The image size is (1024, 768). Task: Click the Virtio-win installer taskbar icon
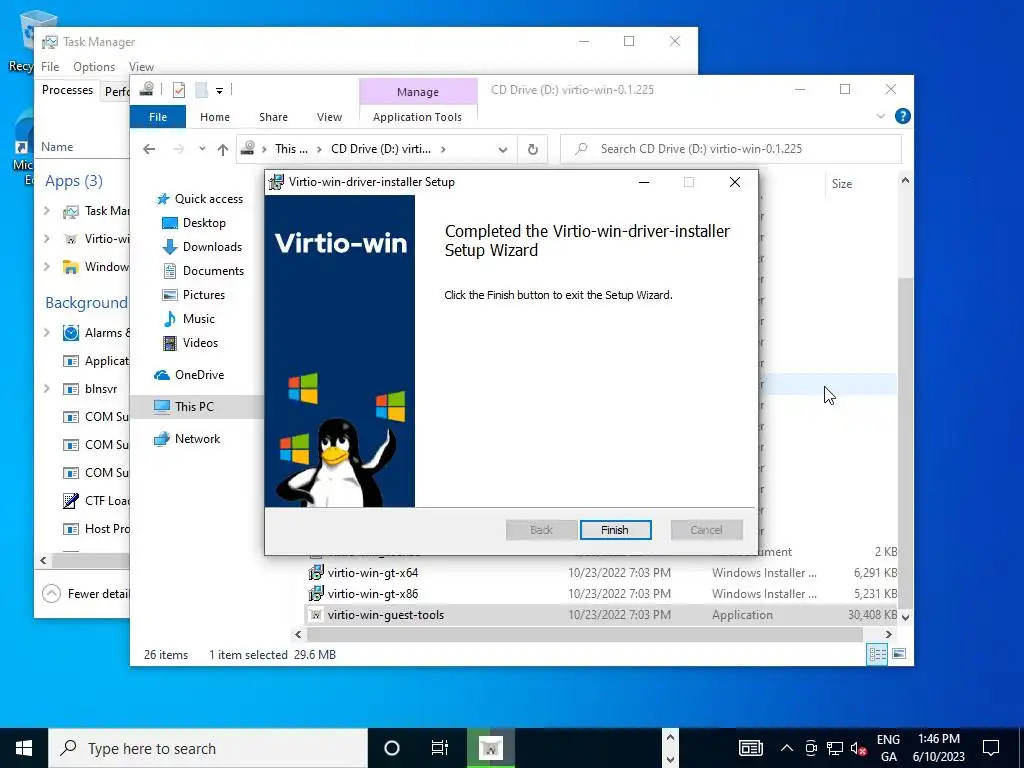point(490,748)
